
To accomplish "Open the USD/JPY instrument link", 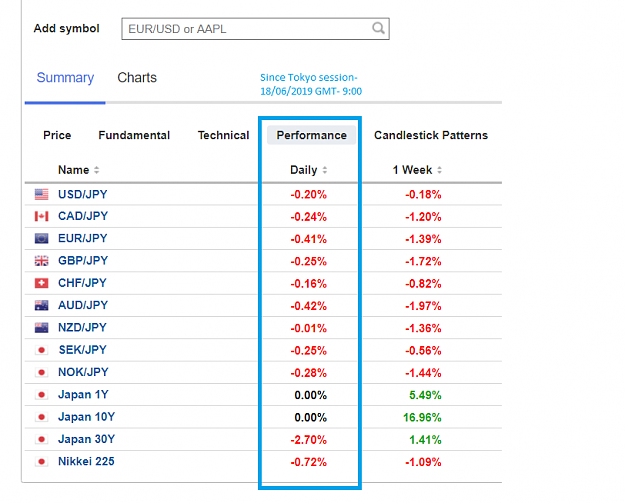I will [83, 194].
